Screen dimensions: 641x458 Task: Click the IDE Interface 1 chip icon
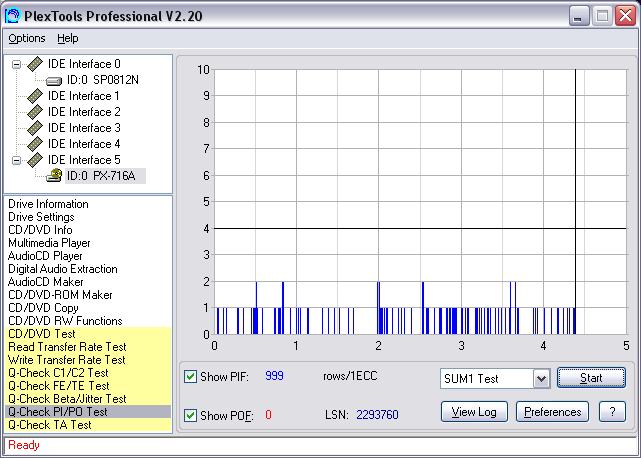pos(35,96)
